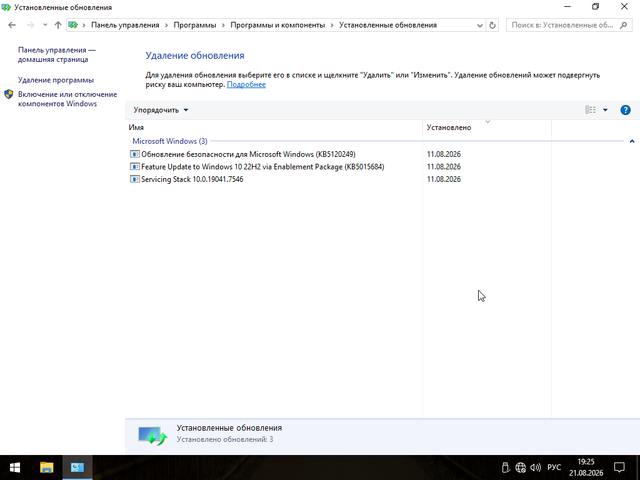640x480 pixels.
Task: Click the USB safely remove tray icon
Action: (x=505, y=467)
